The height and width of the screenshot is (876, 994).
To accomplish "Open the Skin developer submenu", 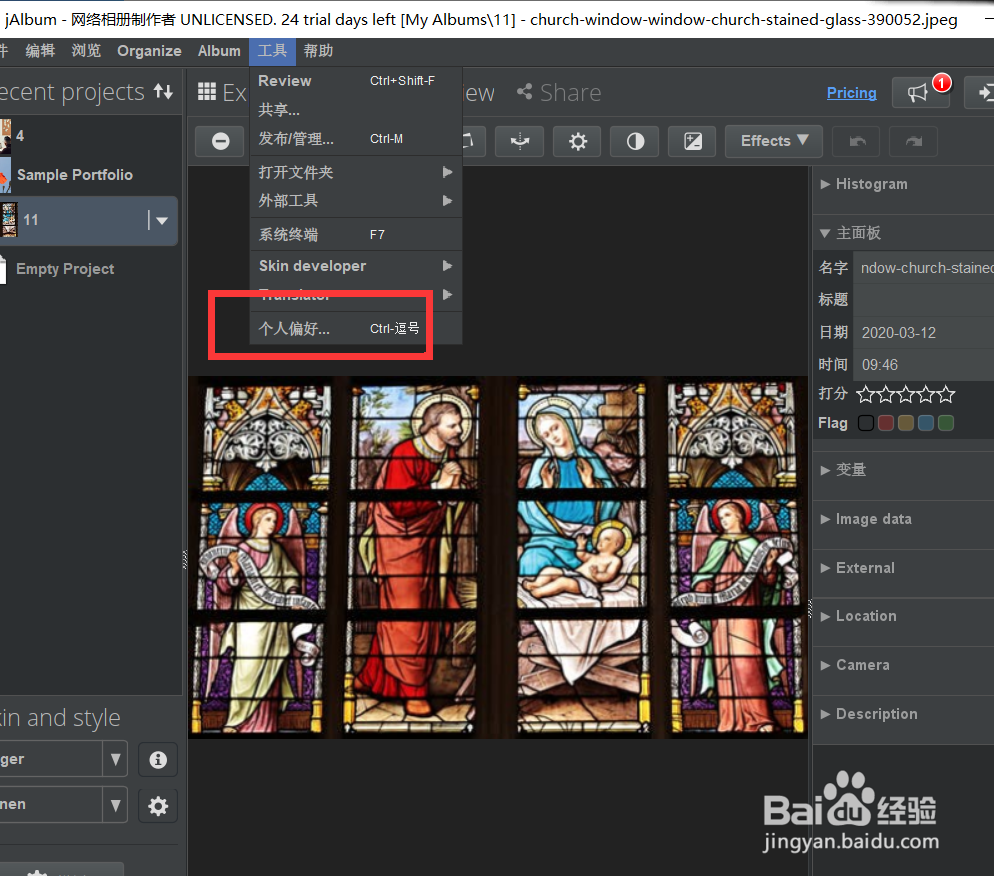I will 356,266.
